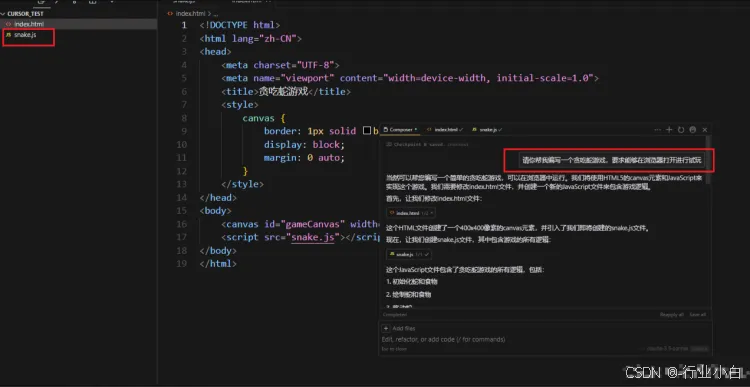Viewport: 750px width, 387px height.
Task: Click the black color swatch in border rule
Action: point(367,131)
